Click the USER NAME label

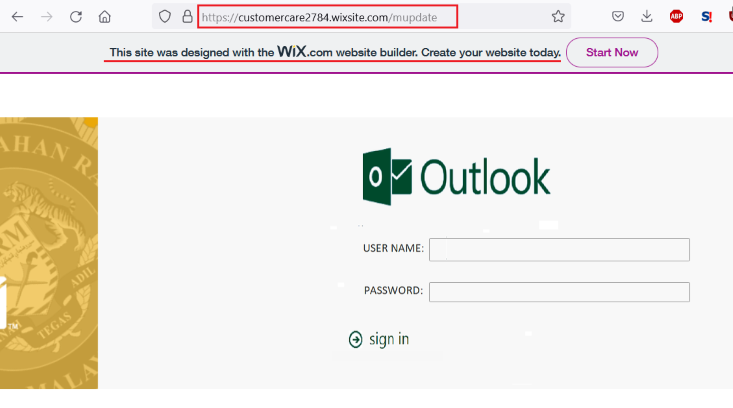(x=393, y=248)
